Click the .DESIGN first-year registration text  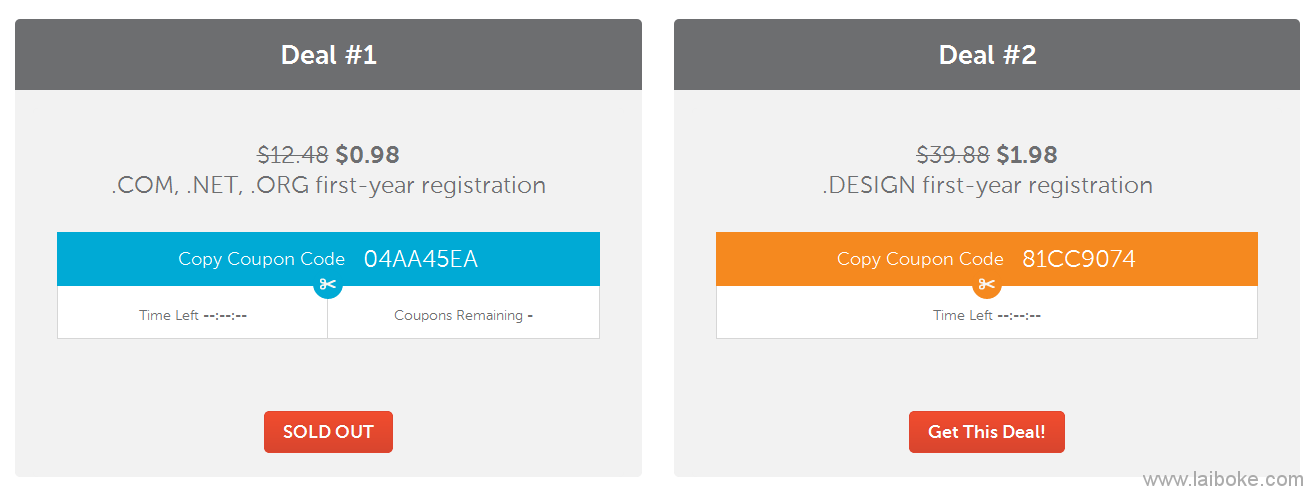(x=987, y=186)
